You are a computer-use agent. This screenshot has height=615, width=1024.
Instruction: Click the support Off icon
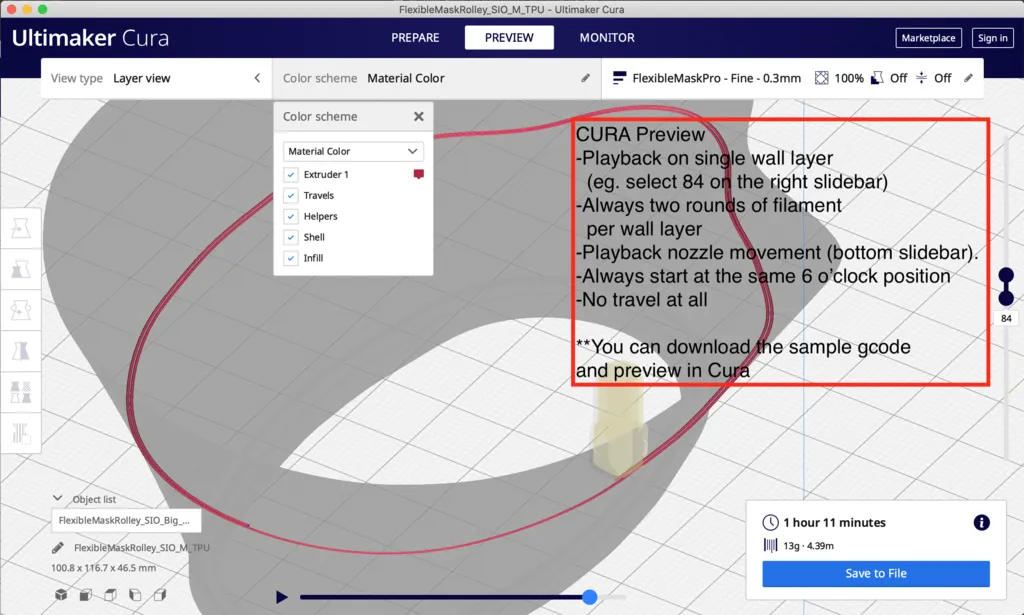[x=877, y=78]
